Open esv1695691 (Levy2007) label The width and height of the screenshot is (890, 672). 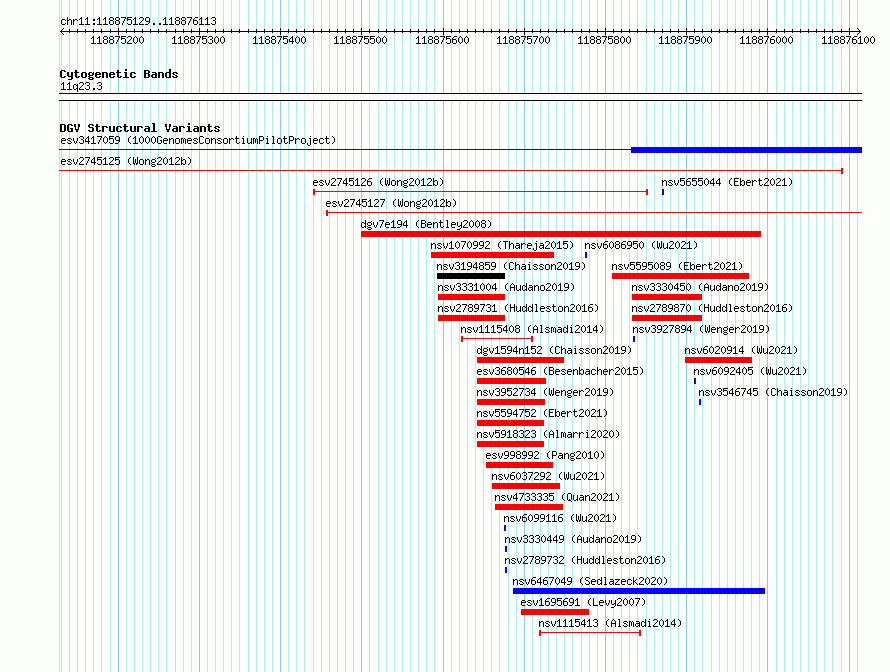[x=583, y=602]
